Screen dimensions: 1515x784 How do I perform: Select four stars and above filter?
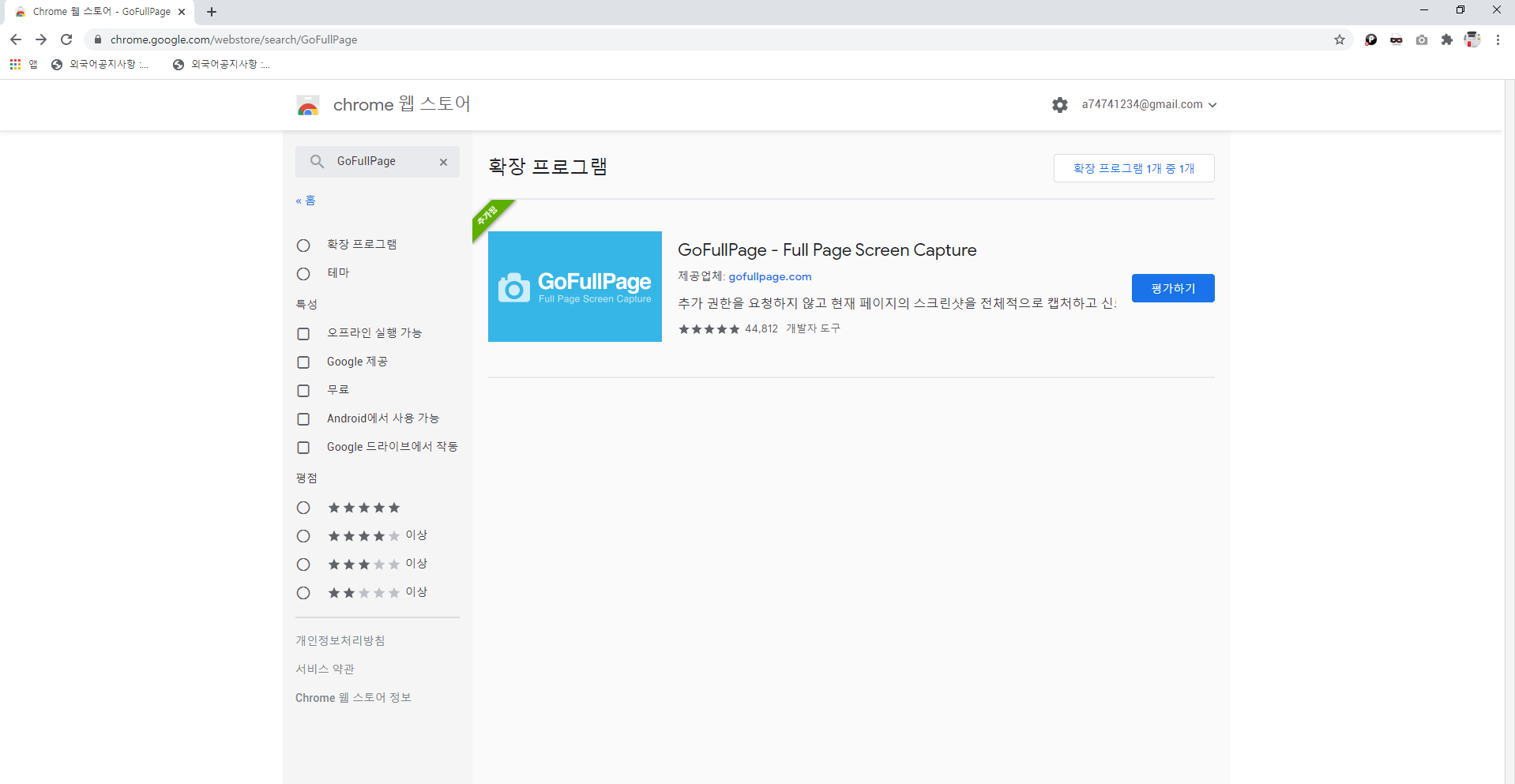click(303, 536)
